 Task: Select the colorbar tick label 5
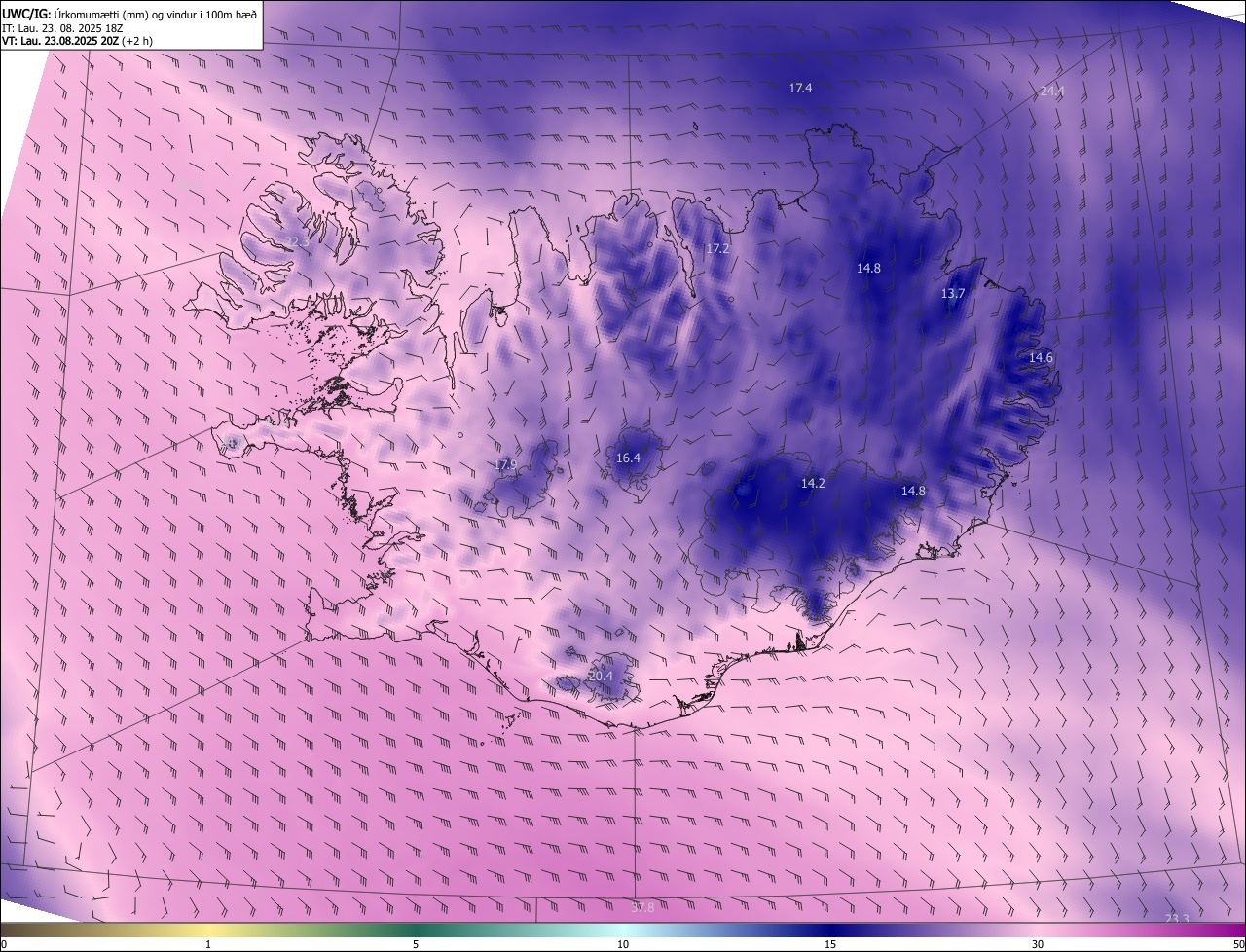click(416, 944)
